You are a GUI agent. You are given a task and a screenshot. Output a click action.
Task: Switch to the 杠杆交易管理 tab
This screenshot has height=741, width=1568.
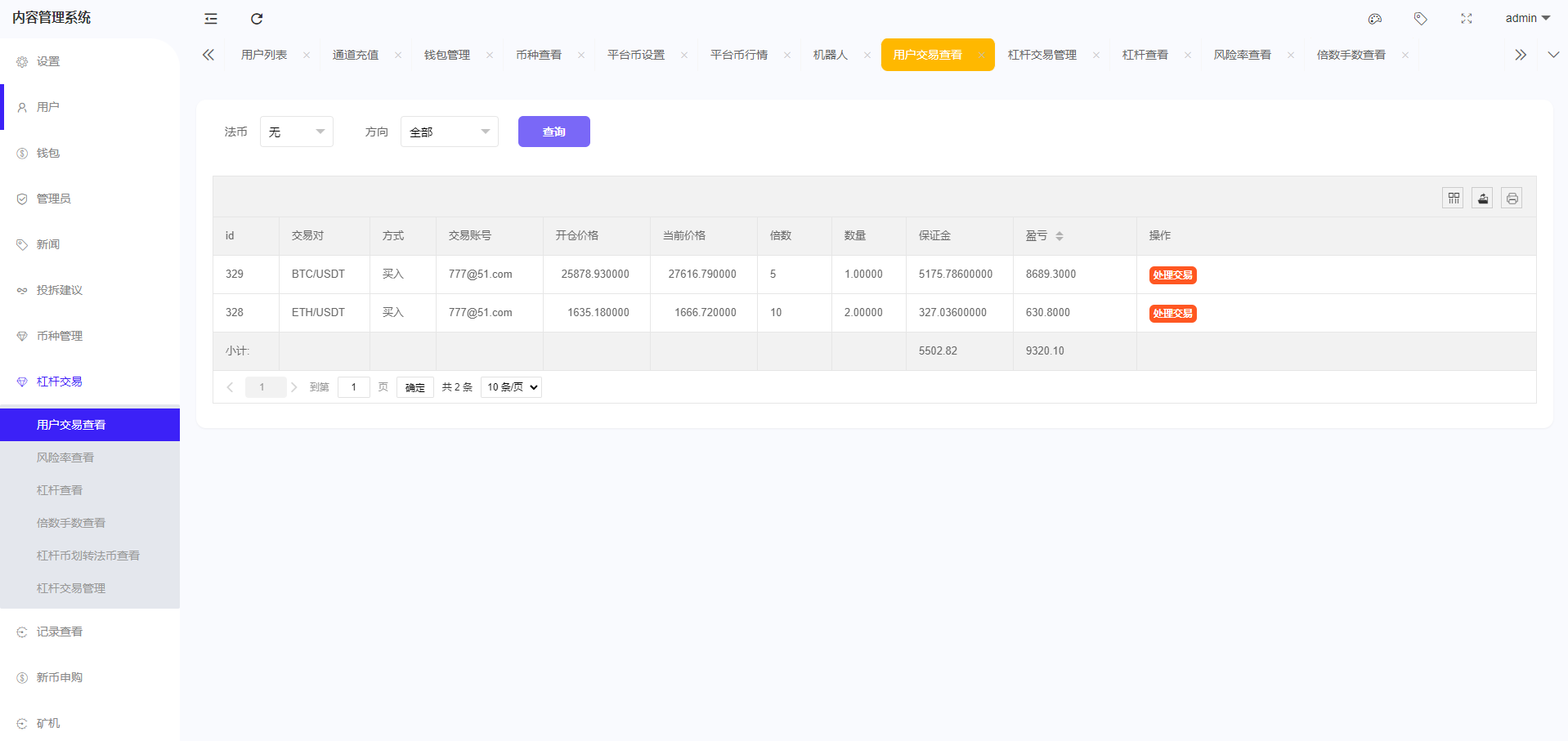pos(1042,54)
